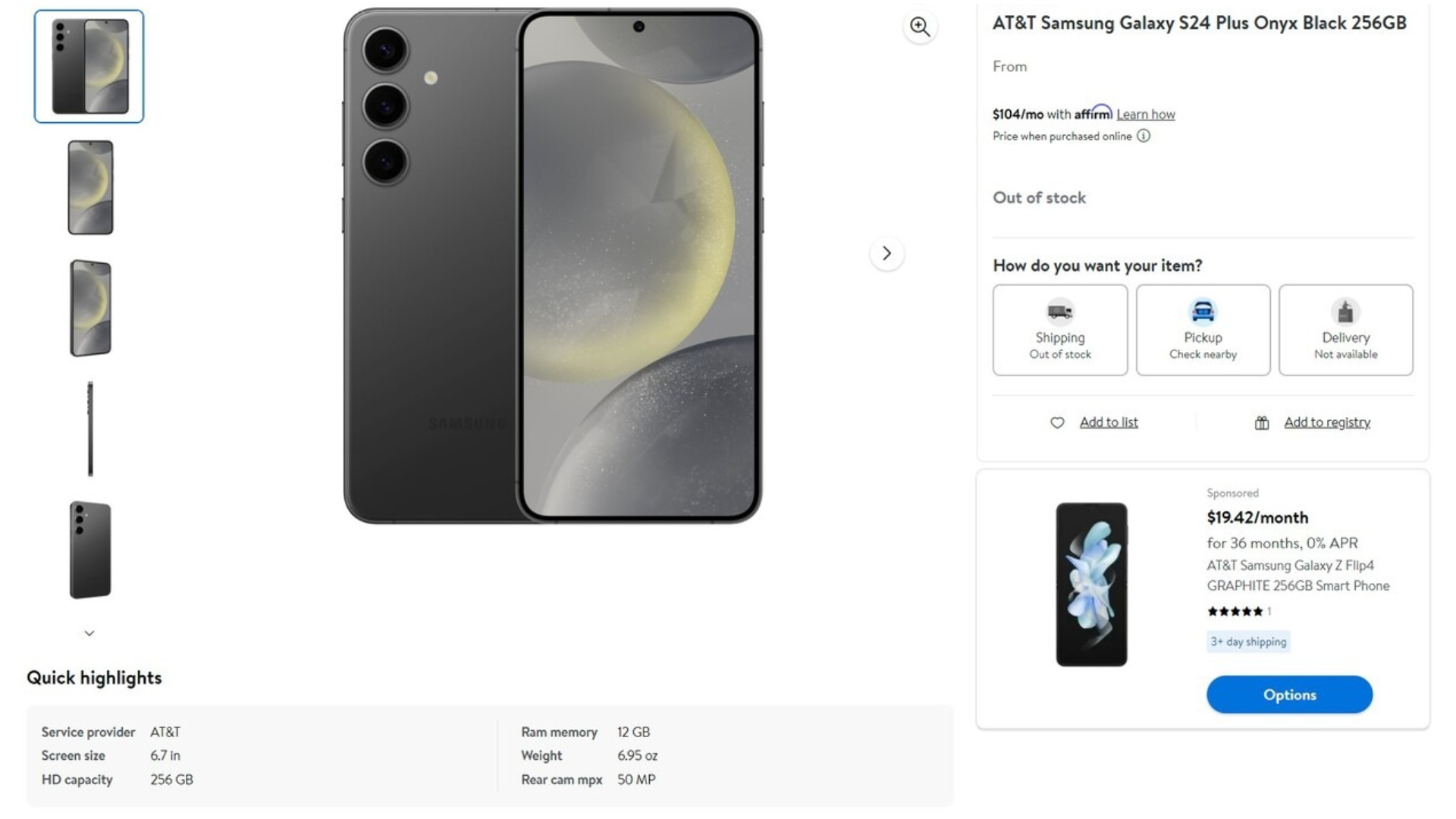
Task: Expand more thumbnails with the down chevron
Action: click(89, 632)
